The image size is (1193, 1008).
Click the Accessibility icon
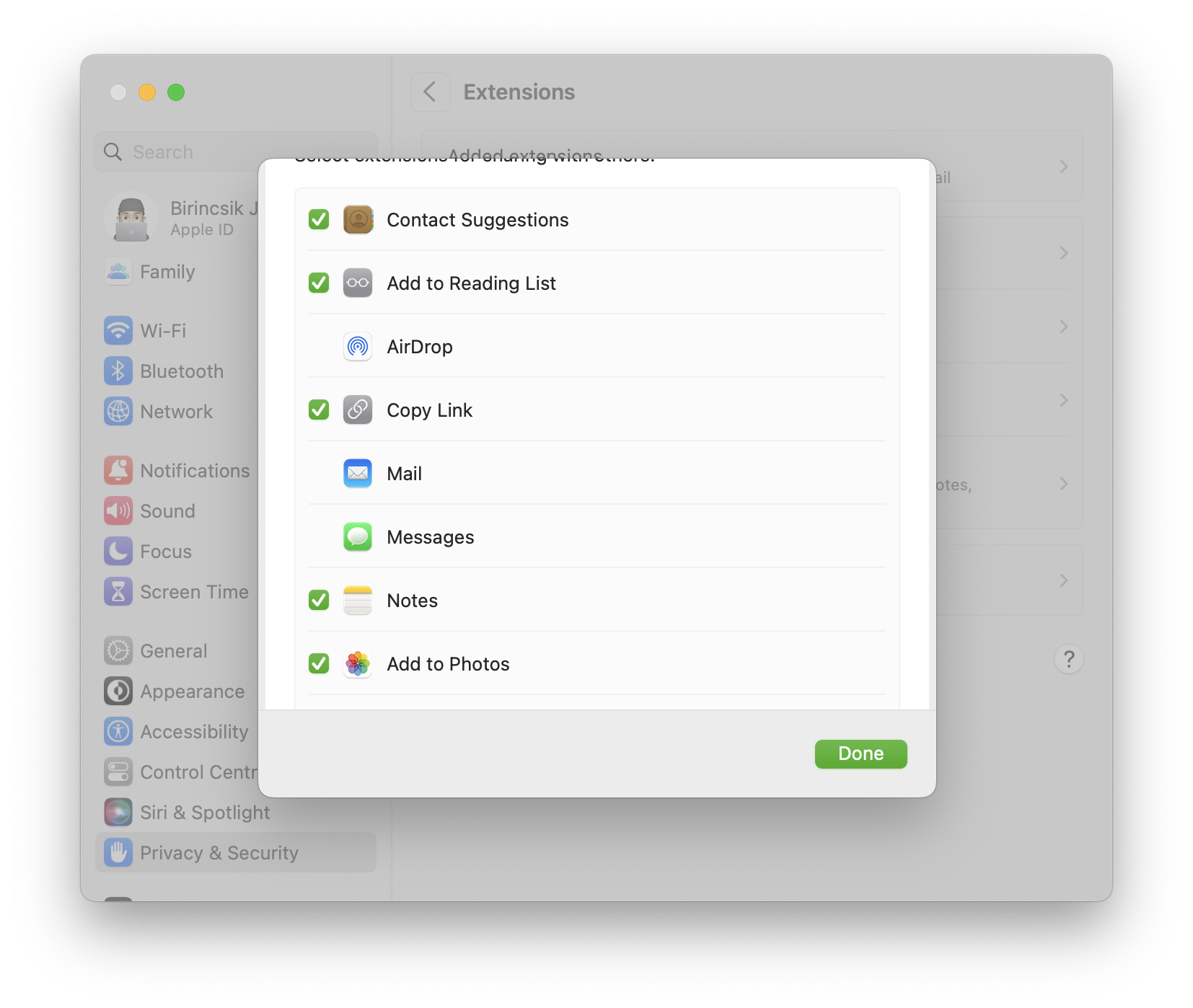(118, 732)
